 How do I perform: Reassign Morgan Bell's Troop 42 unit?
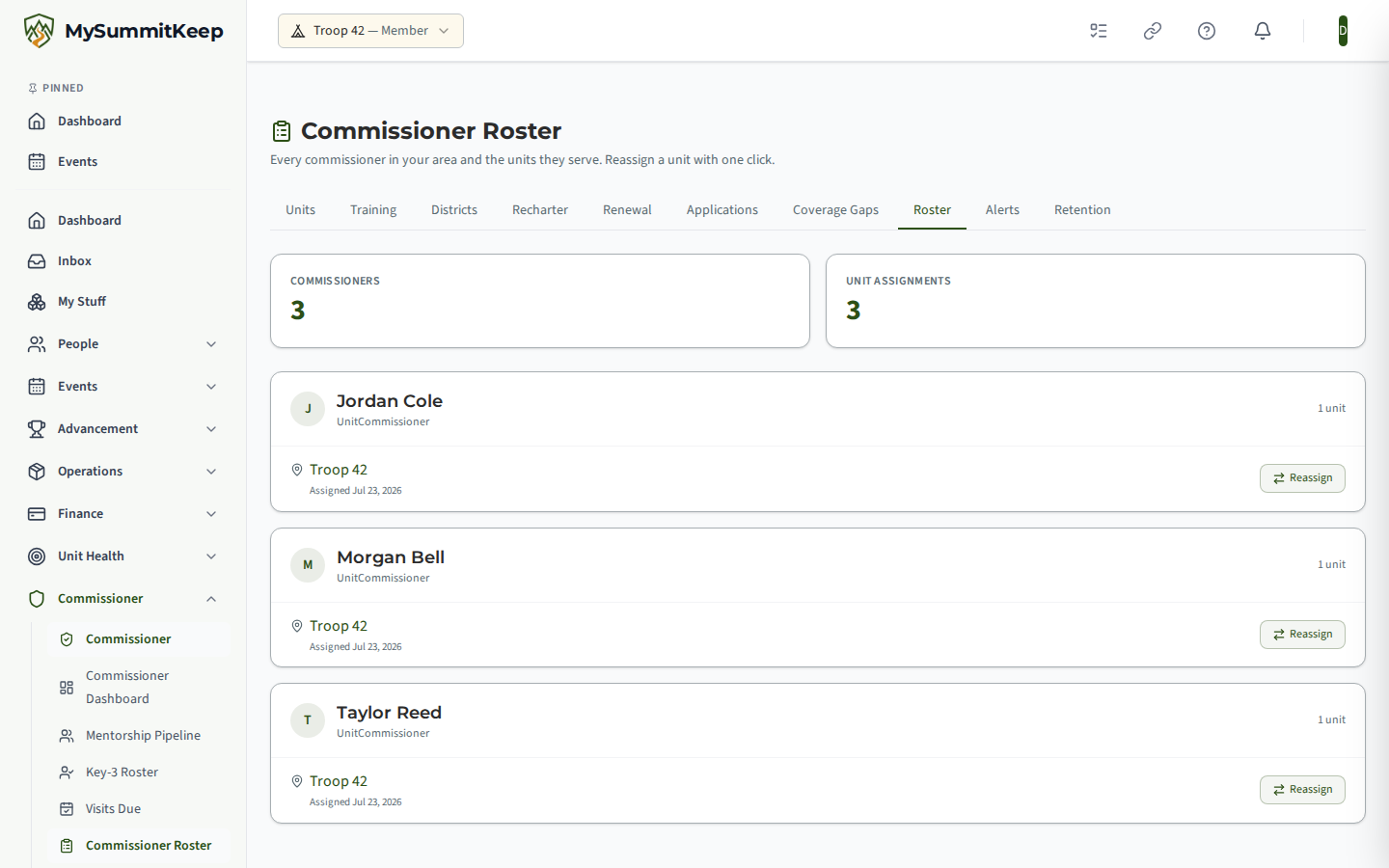1302,635
